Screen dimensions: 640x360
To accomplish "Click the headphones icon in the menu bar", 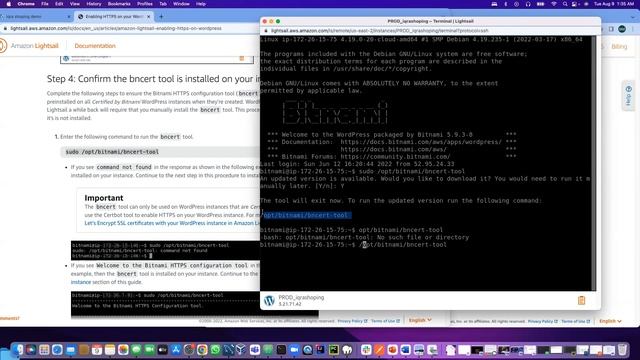I will (x=528, y=4).
